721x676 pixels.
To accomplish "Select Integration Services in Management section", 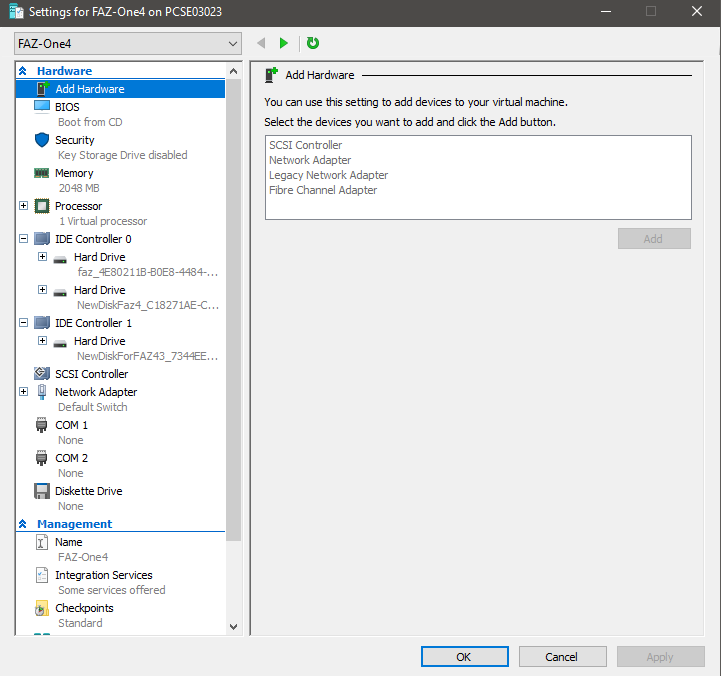I will tap(103, 575).
